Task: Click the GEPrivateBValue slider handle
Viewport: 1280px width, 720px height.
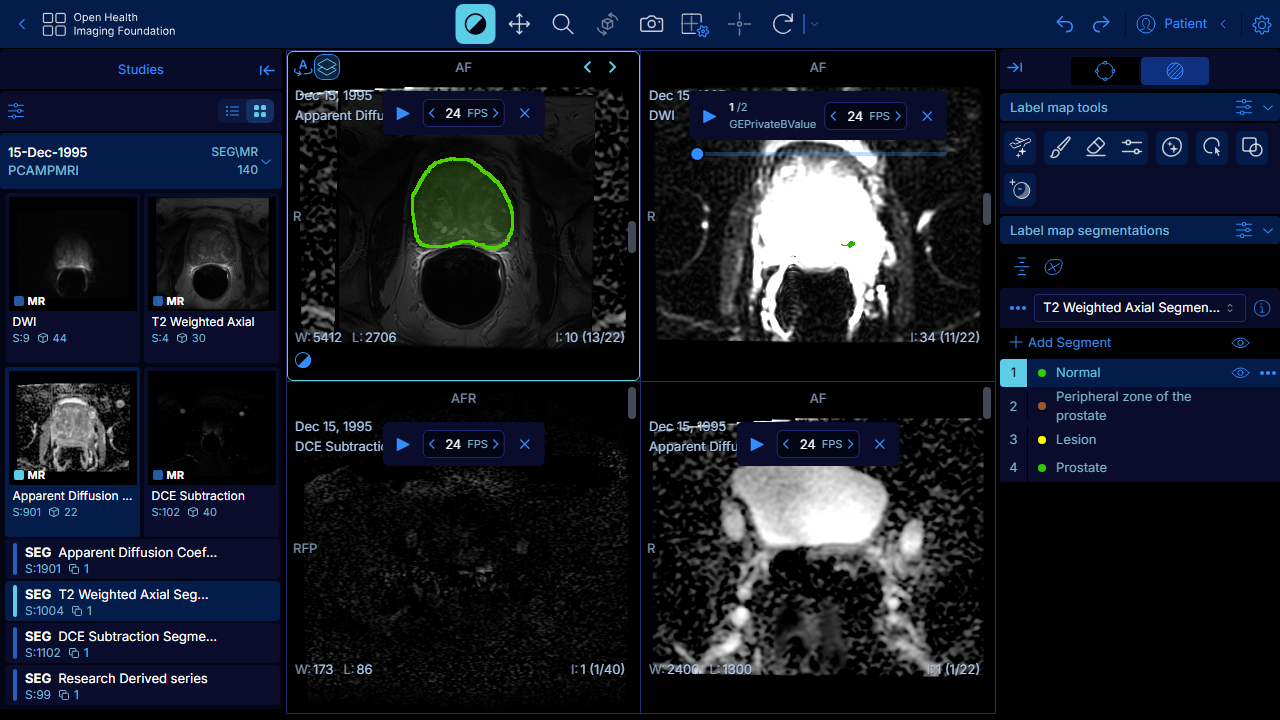Action: (697, 154)
